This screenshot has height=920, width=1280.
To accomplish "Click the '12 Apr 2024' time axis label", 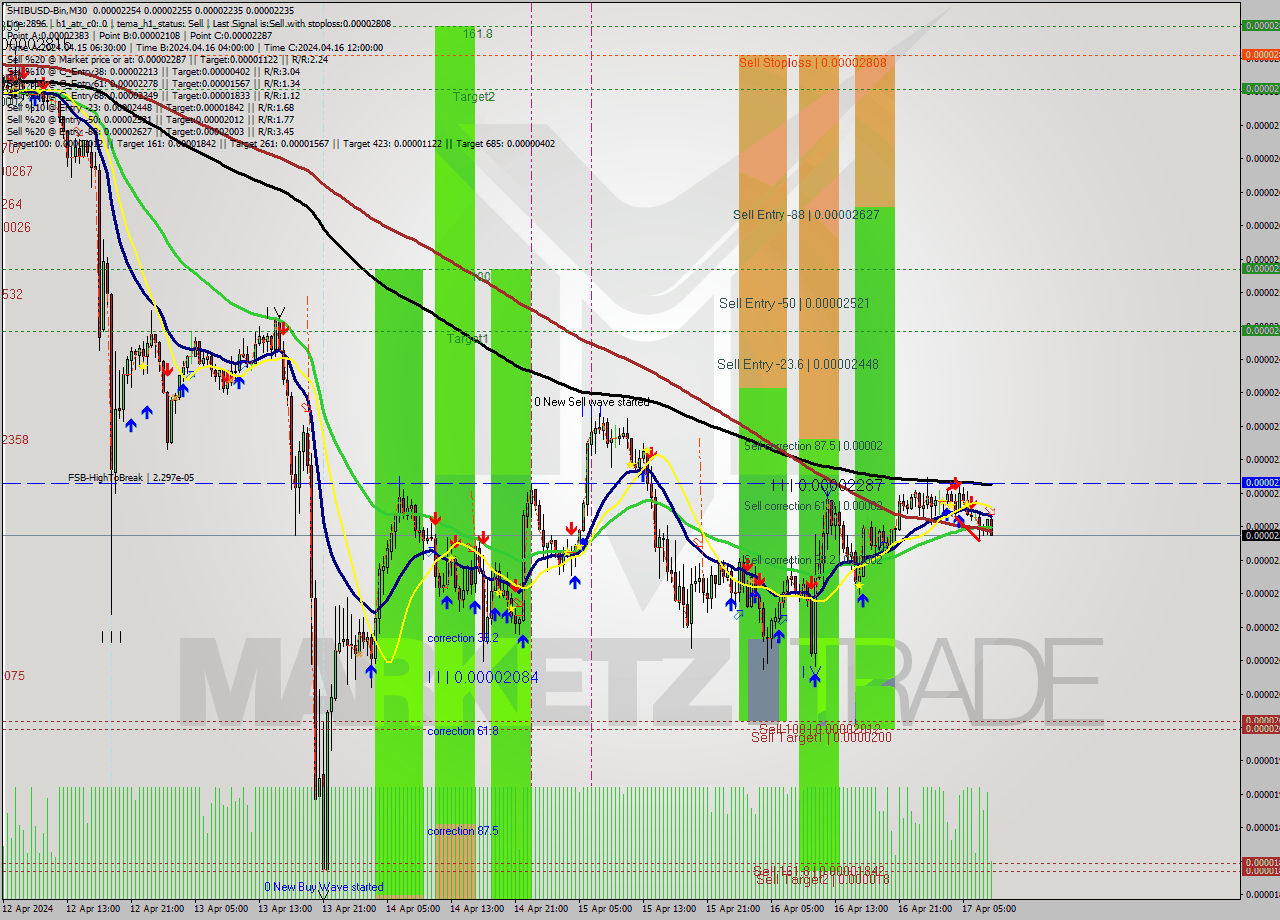I will (27, 908).
